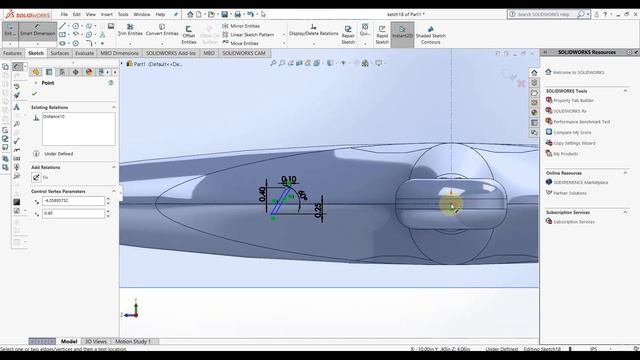Toggle Shaded Sketch Contours
The height and width of the screenshot is (360, 640).
tap(431, 35)
